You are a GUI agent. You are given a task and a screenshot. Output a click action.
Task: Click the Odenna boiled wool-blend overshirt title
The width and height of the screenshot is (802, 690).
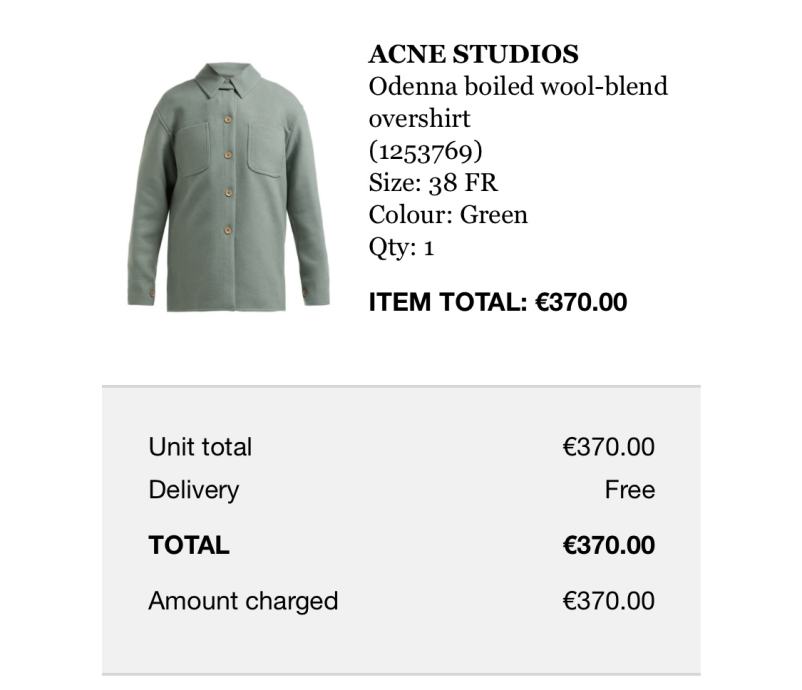coord(518,102)
